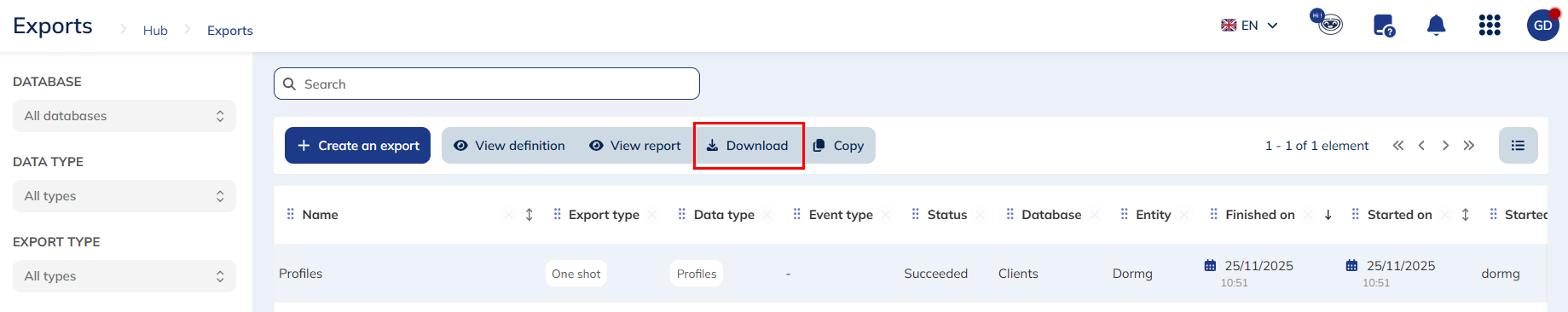Click Create an export button
1568x312 pixels.
pyautogui.click(x=357, y=146)
